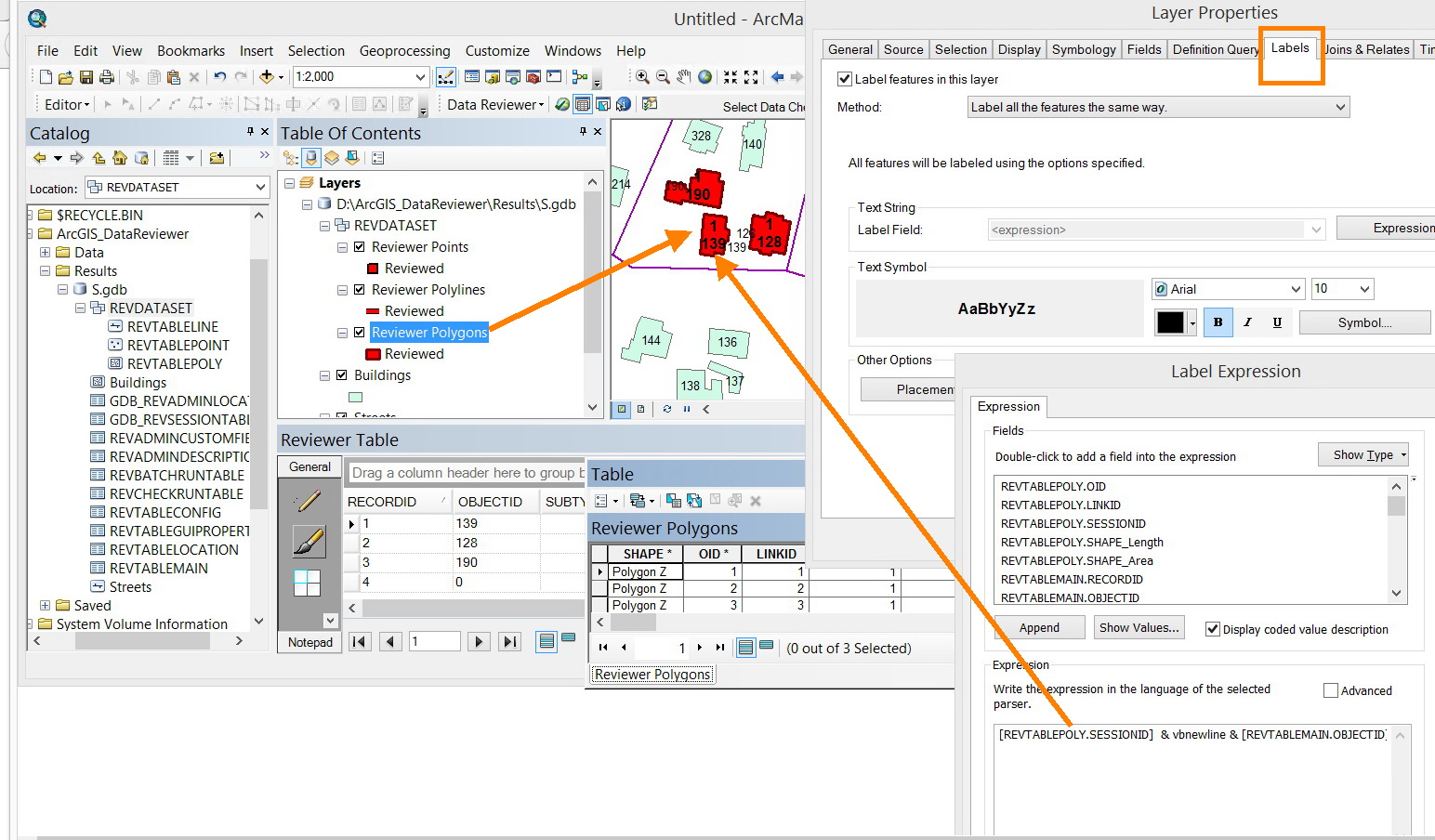Toggle the Editor Toolbar icon
1435x840 pixels.
click(x=446, y=77)
